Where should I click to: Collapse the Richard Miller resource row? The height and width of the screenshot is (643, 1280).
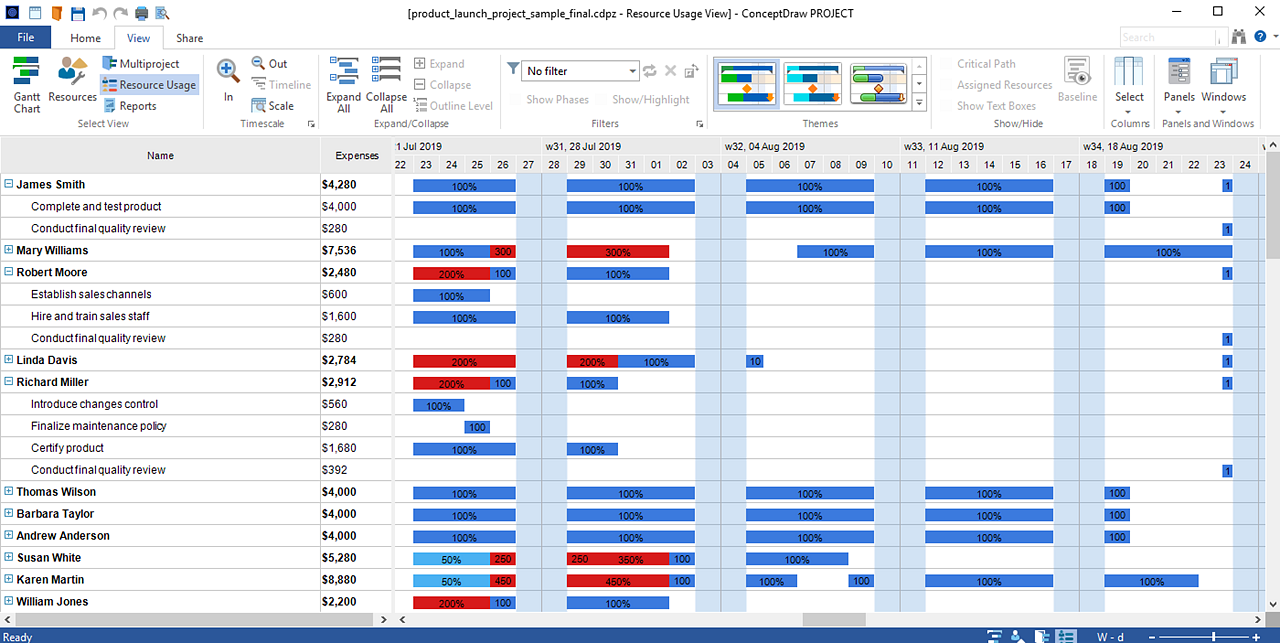tap(9, 382)
